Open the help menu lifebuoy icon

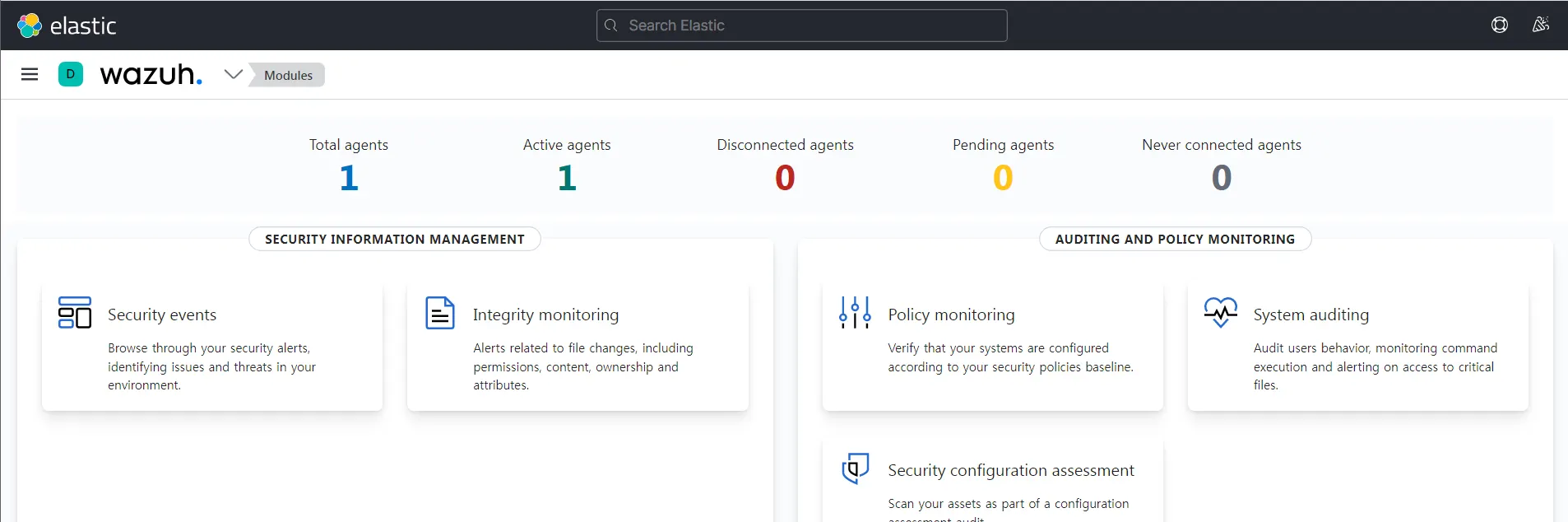(1499, 26)
